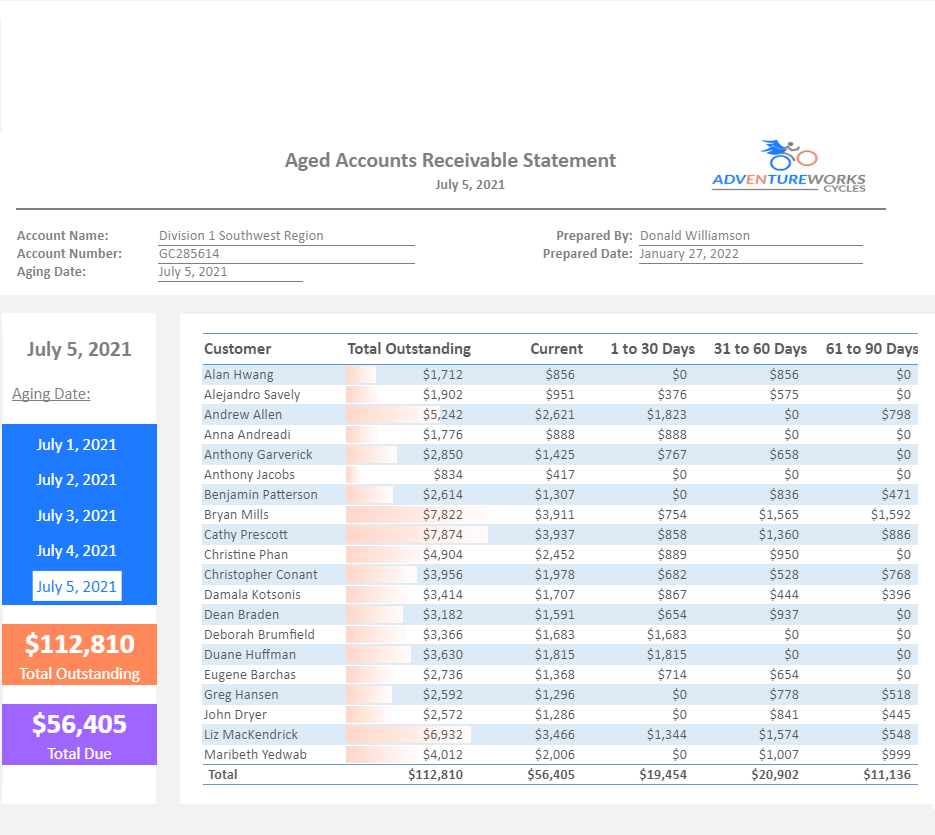Select customer Liz MacKendrick
Image resolution: width=935 pixels, height=835 pixels.
[x=250, y=734]
